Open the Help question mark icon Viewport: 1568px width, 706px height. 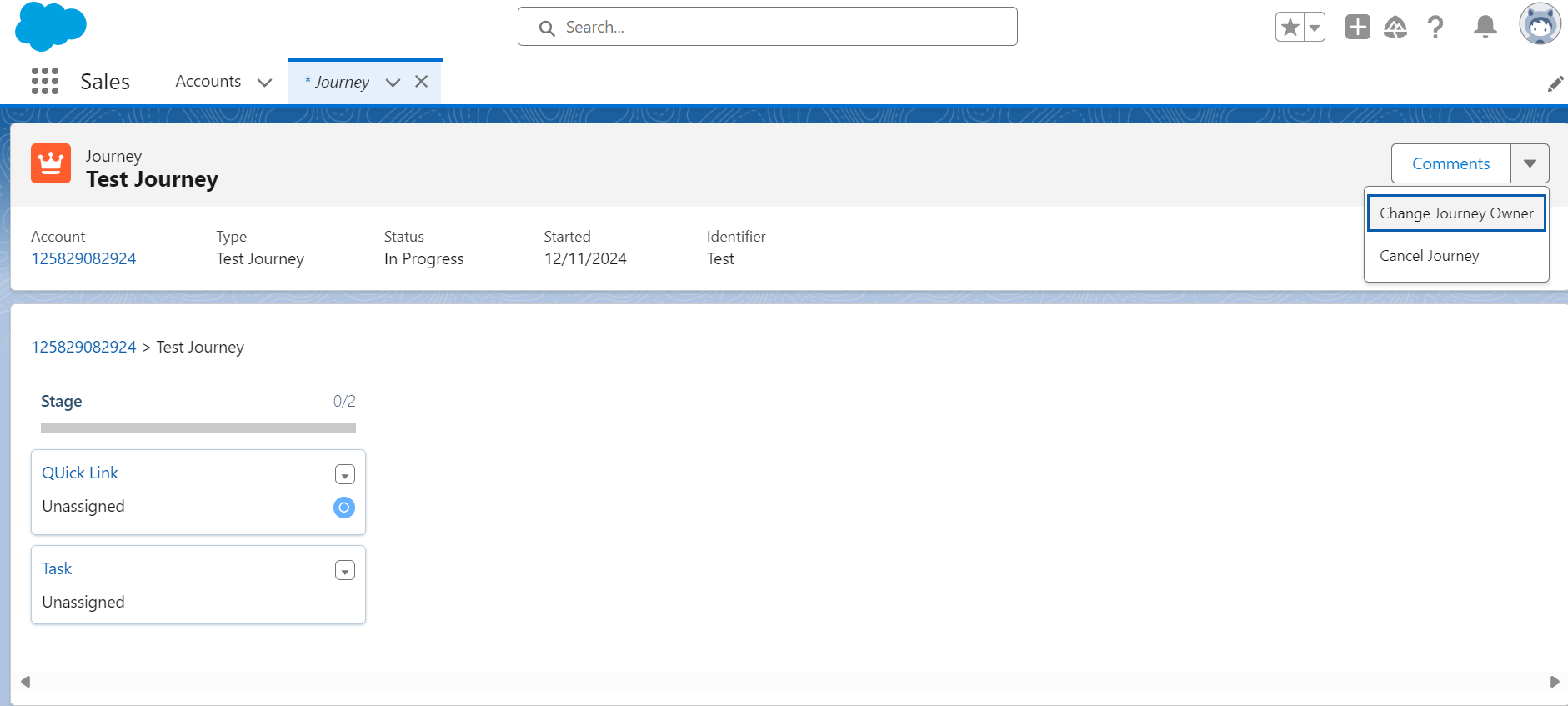[1435, 28]
